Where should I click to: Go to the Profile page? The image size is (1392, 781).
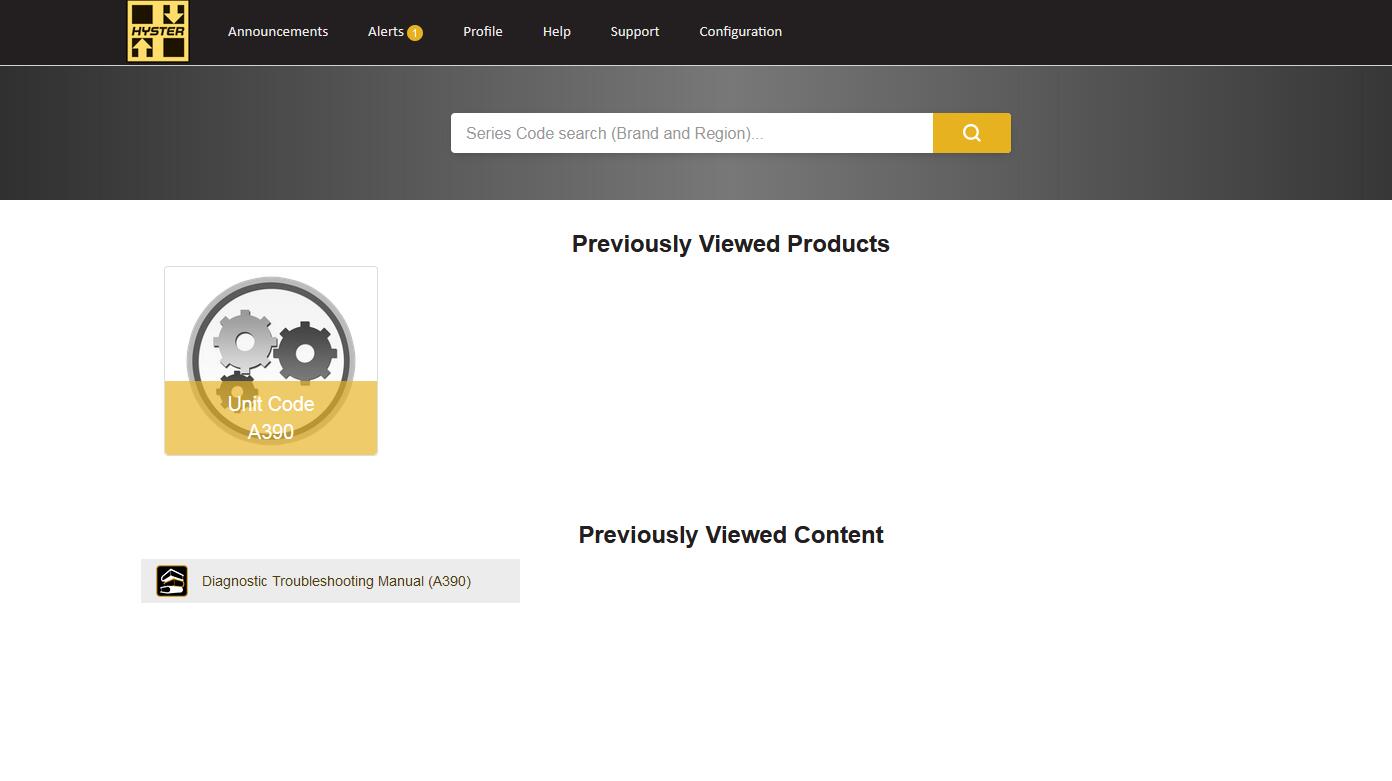[x=483, y=32]
